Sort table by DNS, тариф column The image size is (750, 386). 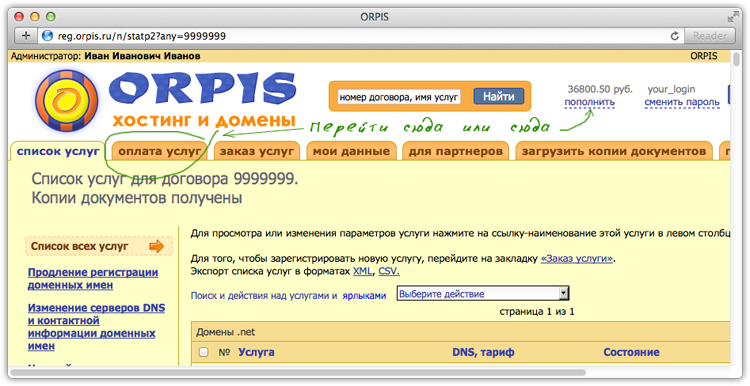point(483,353)
